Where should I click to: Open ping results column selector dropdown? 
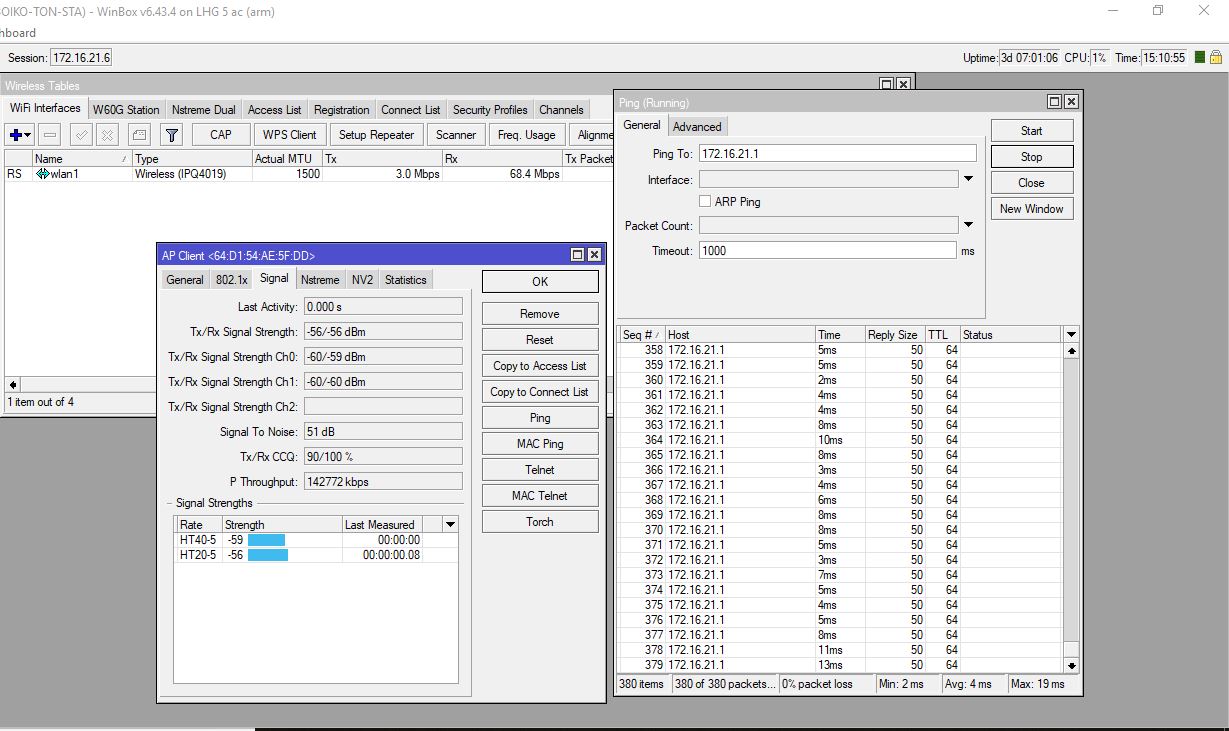[1071, 335]
